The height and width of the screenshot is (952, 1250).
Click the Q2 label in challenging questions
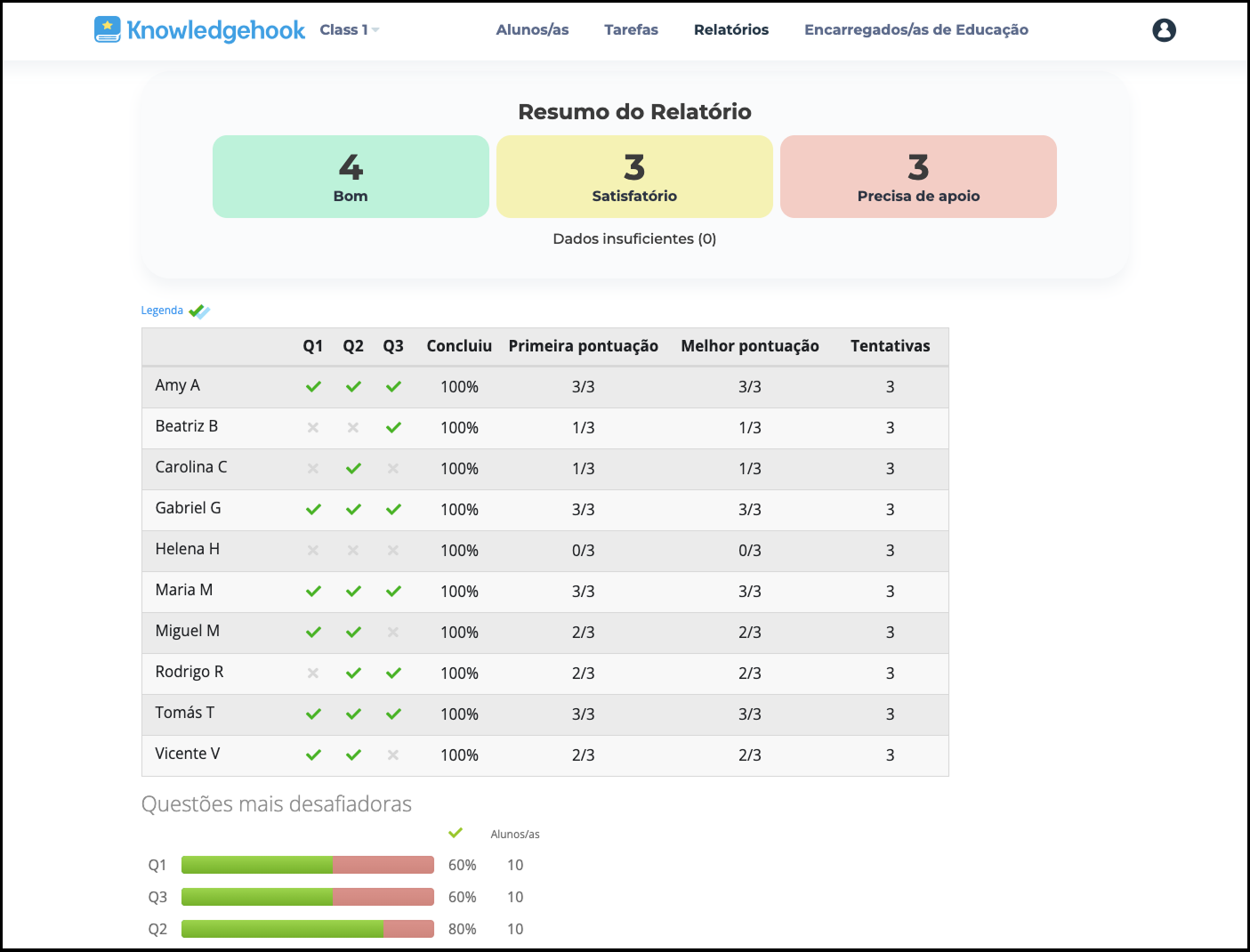(157, 929)
